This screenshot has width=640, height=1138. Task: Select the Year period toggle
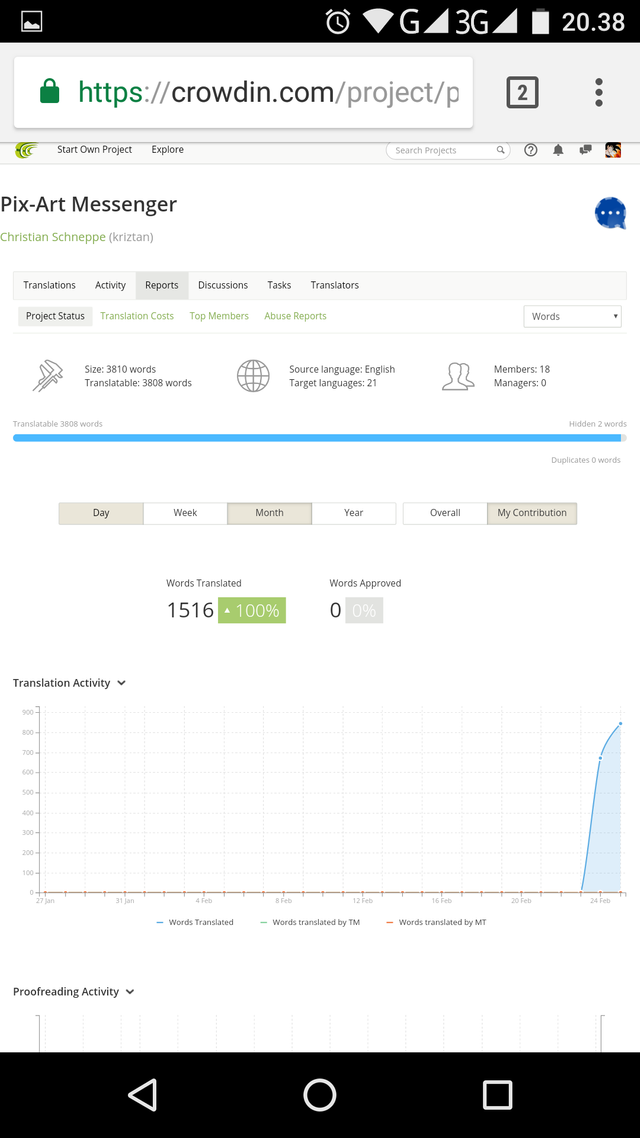pyautogui.click(x=353, y=513)
